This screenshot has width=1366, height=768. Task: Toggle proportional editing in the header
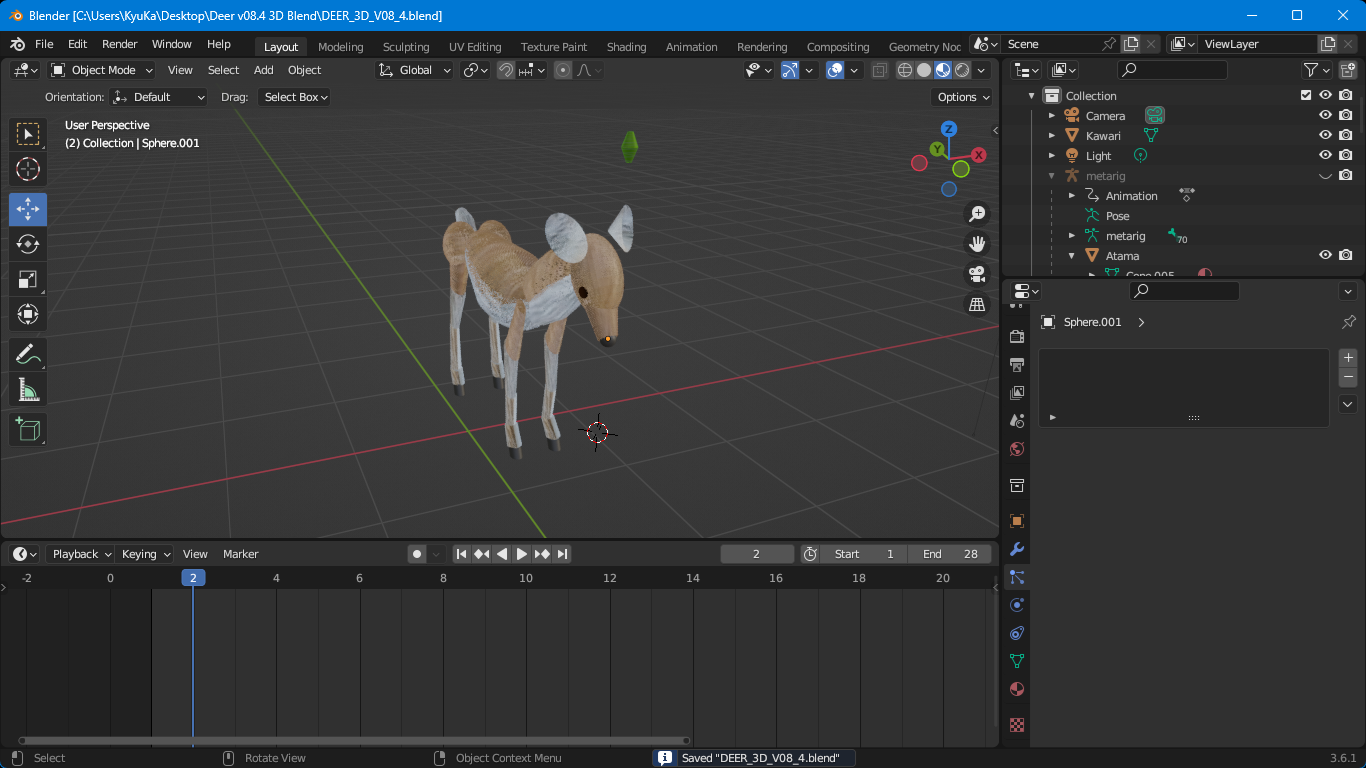point(563,70)
